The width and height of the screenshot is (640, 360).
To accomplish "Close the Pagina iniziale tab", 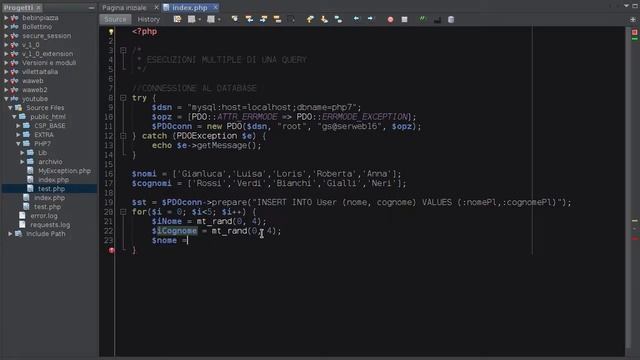I will point(156,7).
